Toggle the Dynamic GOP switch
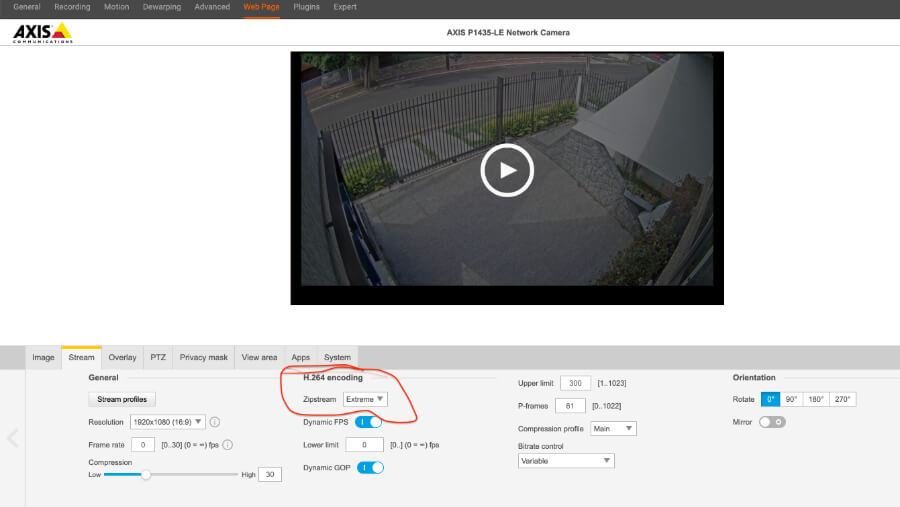The image size is (900, 507). pos(370,467)
